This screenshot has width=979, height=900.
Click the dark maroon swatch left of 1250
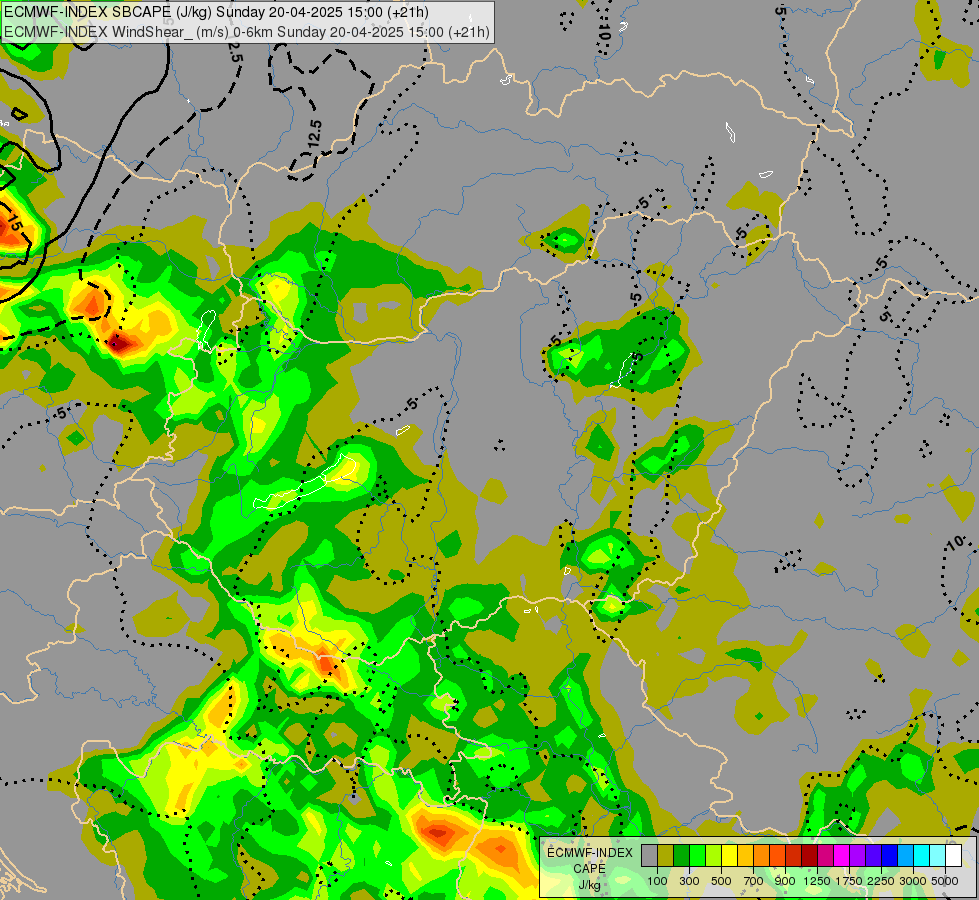(809, 856)
